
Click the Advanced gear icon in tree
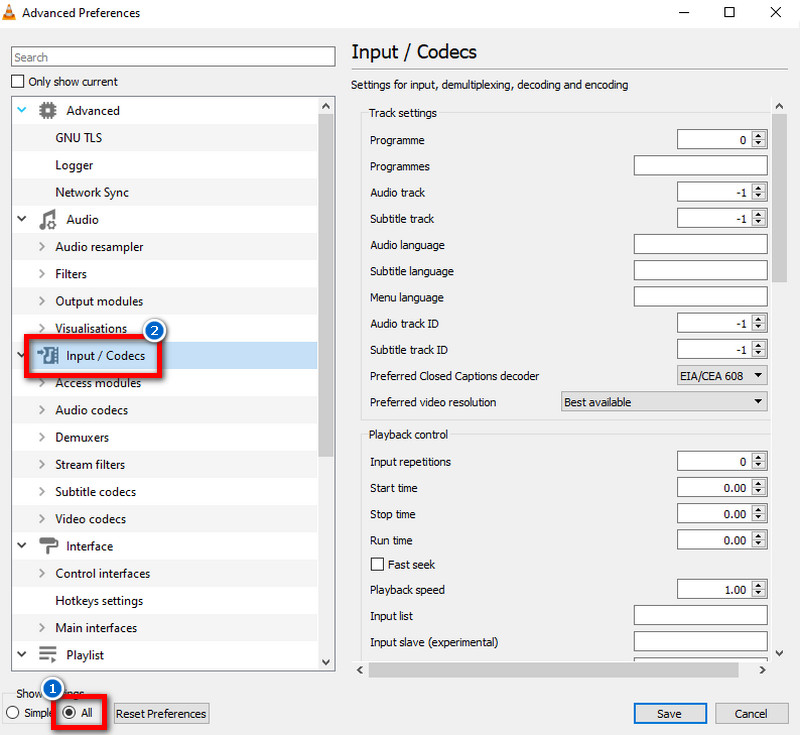(x=47, y=111)
